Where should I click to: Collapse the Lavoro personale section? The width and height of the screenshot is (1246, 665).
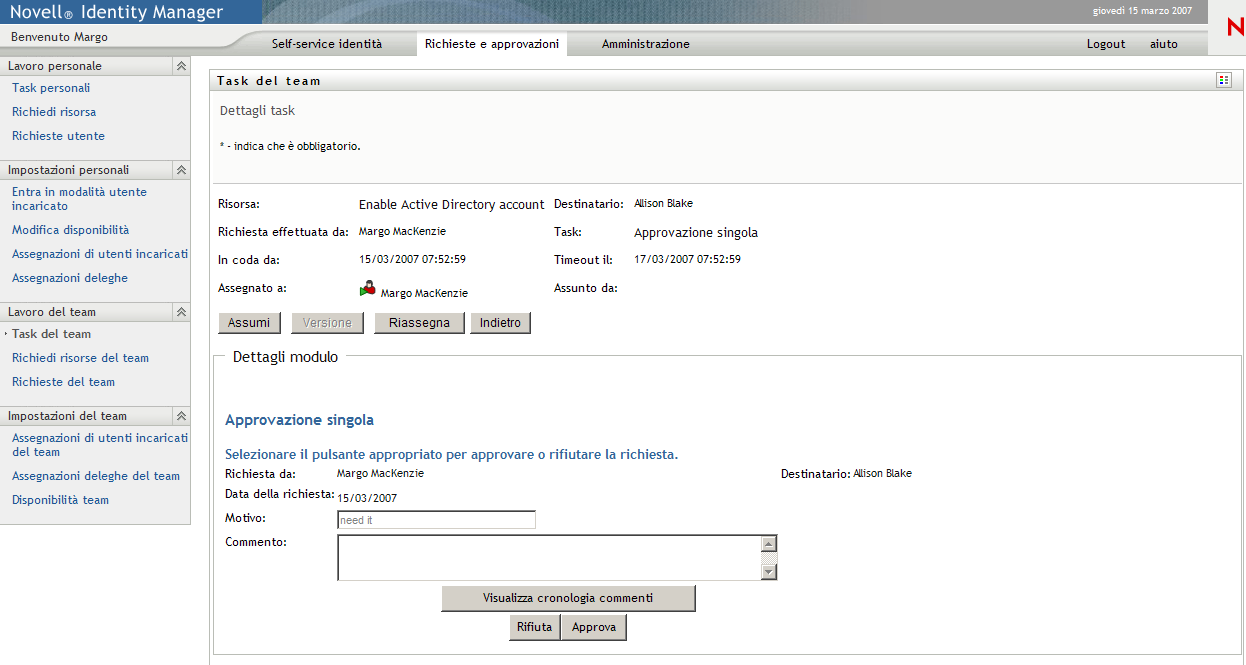click(x=181, y=66)
